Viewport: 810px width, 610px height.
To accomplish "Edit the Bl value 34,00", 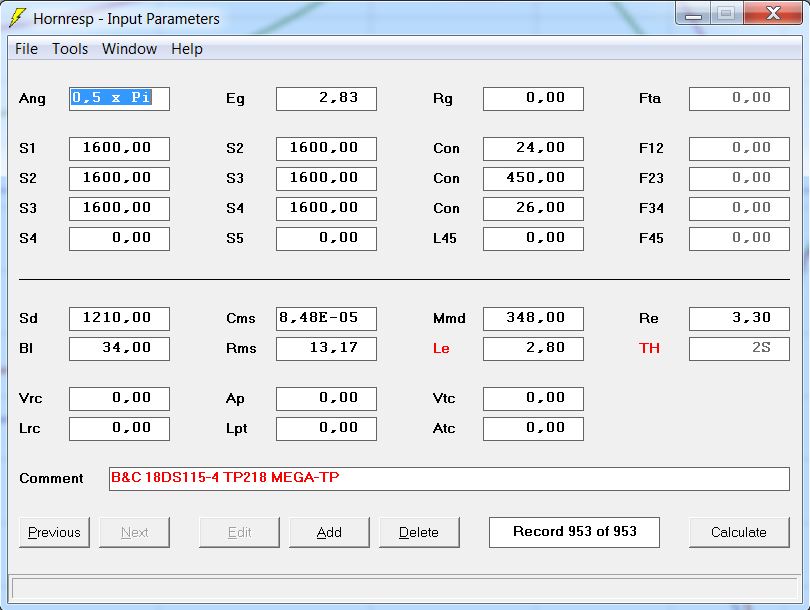I will (119, 349).
